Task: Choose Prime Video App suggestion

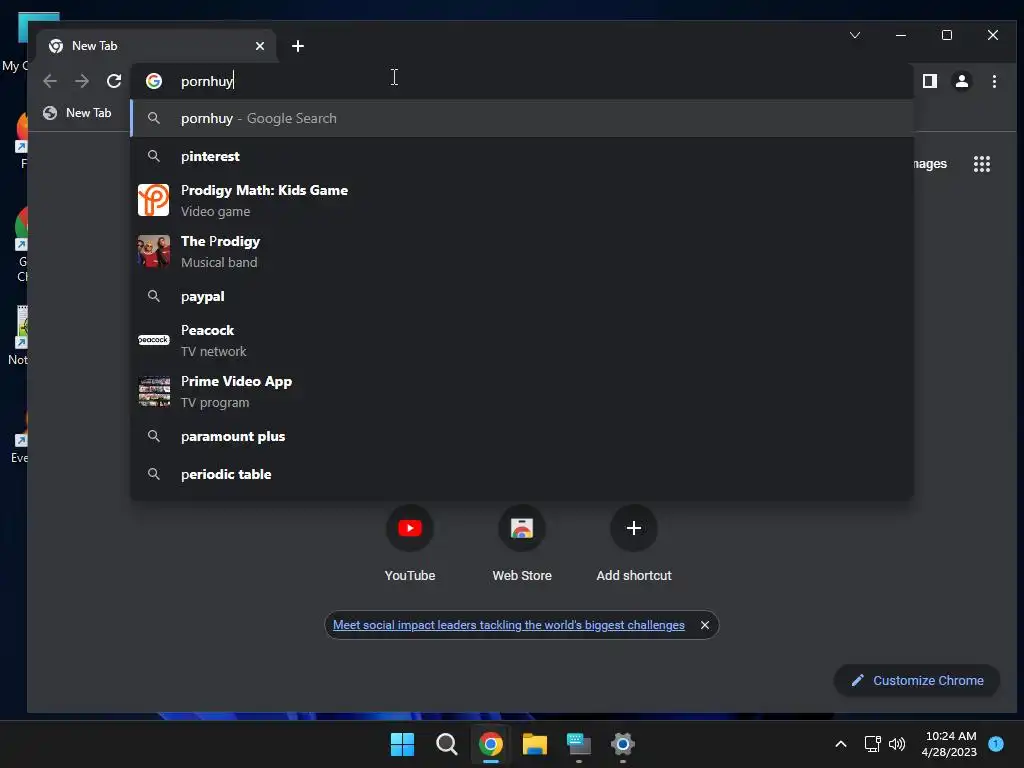Action: 522,391
